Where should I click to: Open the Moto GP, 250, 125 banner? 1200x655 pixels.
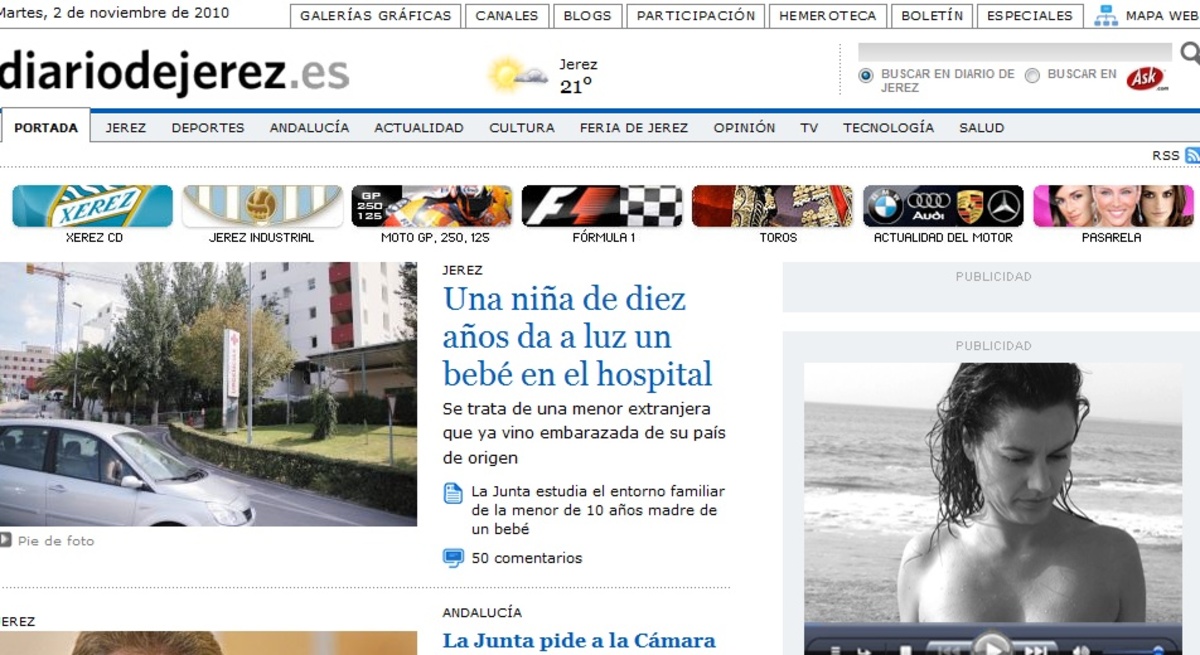(432, 206)
